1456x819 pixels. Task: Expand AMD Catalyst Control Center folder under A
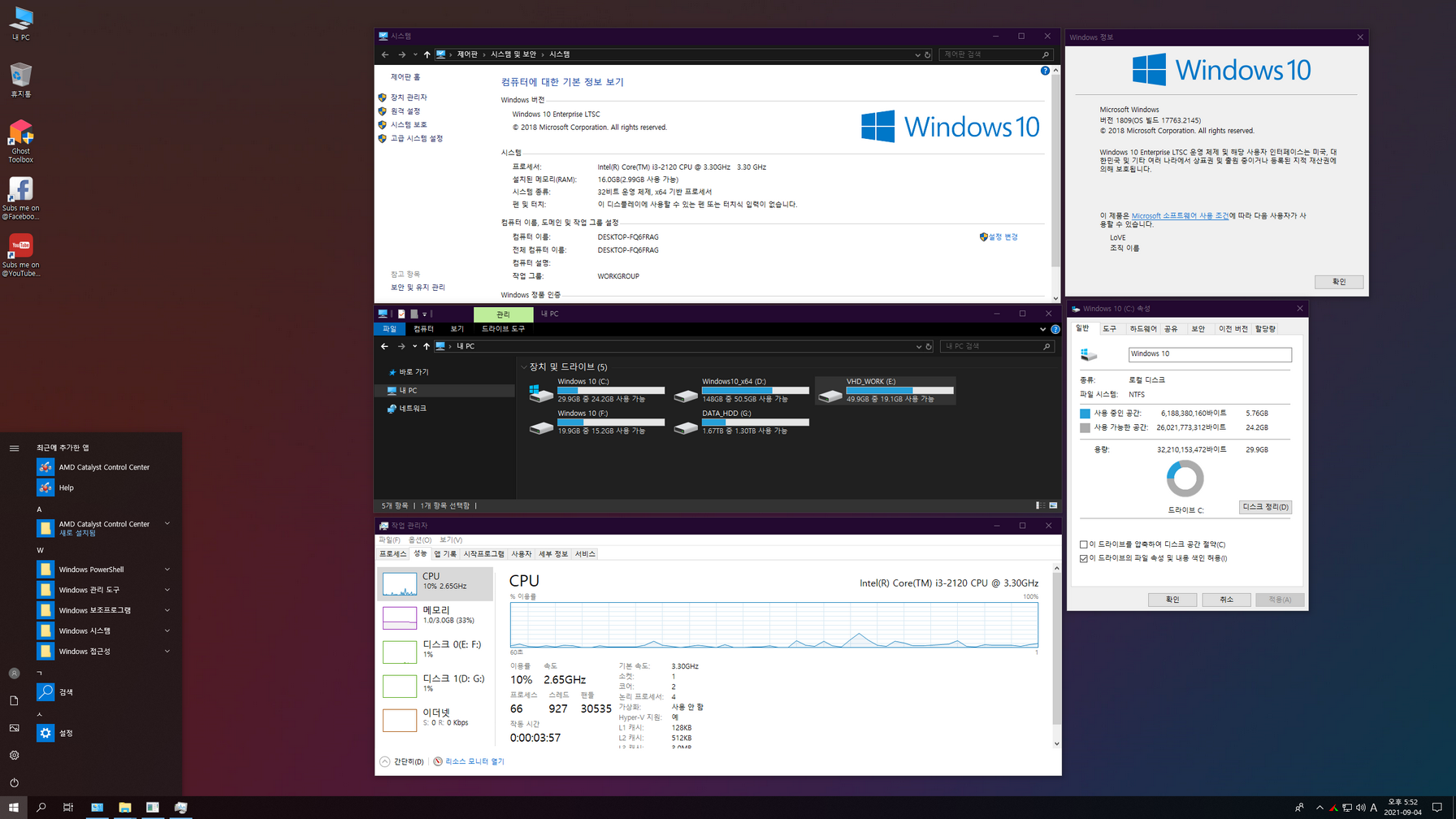tap(104, 528)
